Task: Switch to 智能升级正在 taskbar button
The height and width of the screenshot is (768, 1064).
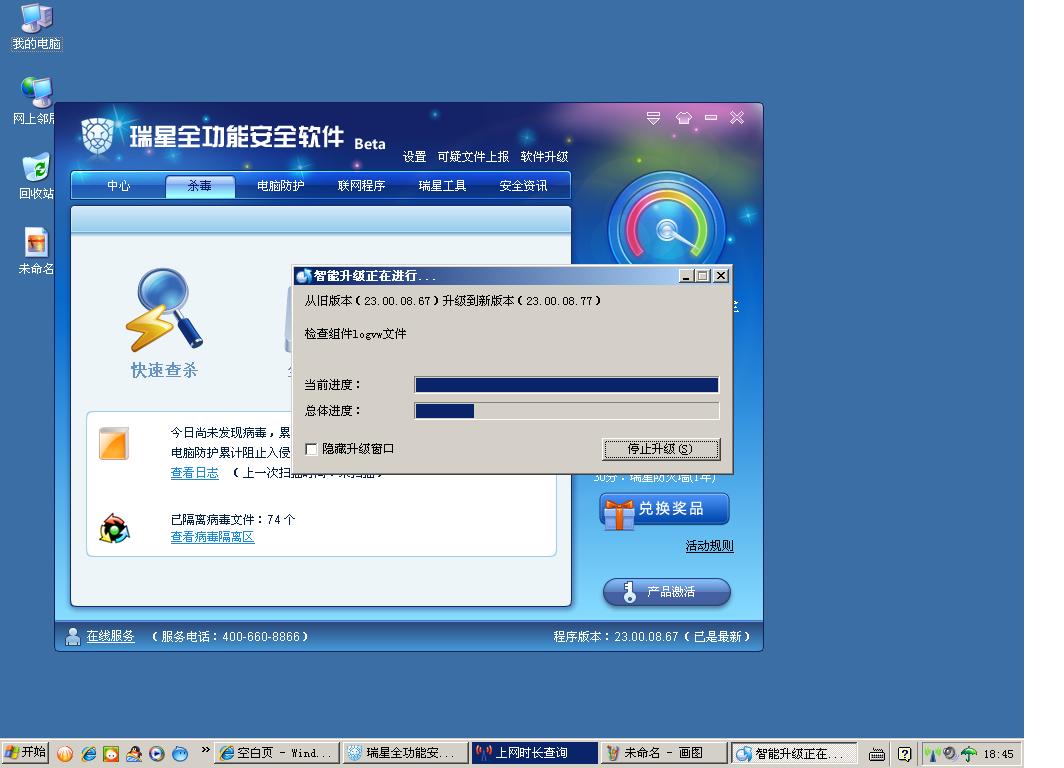Action: pyautogui.click(x=794, y=753)
